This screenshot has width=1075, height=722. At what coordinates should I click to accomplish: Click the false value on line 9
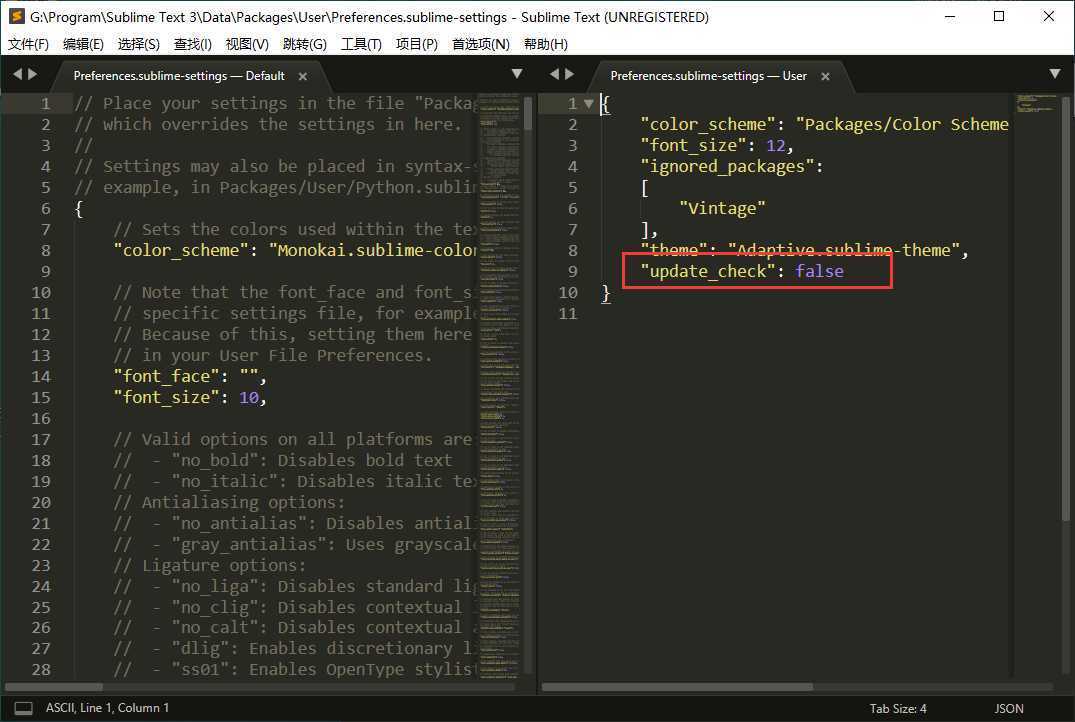pos(819,272)
